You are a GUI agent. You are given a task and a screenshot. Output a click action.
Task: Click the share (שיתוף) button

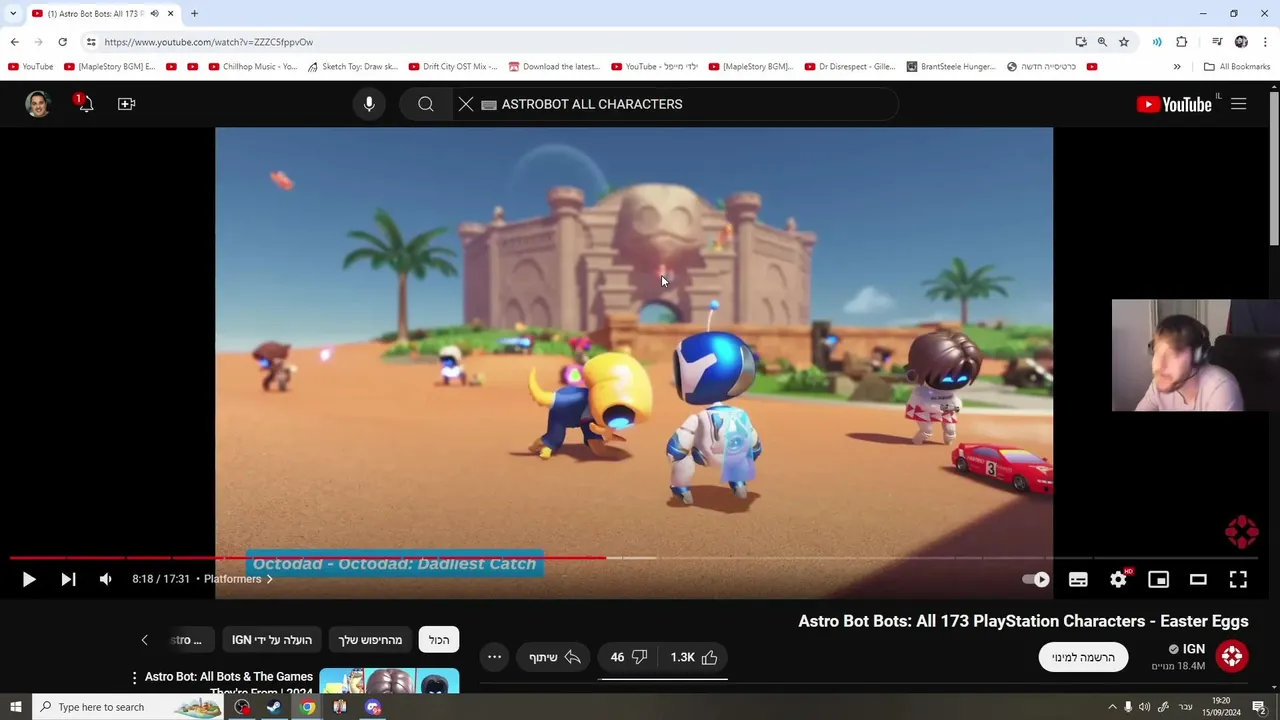[x=555, y=657]
